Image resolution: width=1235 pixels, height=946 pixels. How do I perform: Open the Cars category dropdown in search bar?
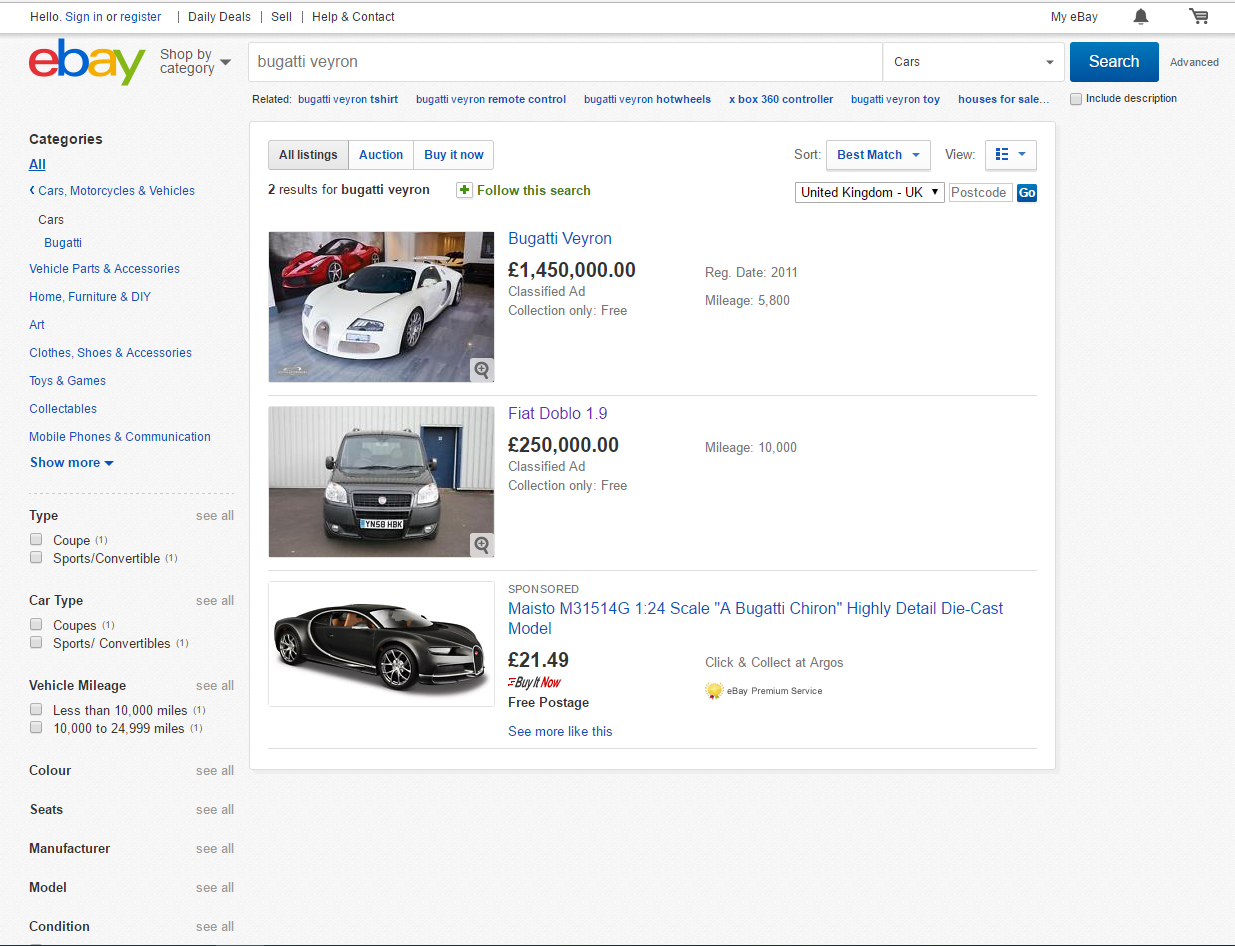[973, 62]
